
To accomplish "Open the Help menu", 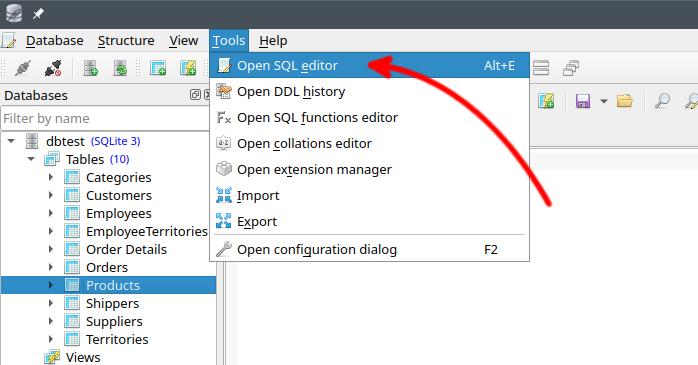I will [x=273, y=41].
